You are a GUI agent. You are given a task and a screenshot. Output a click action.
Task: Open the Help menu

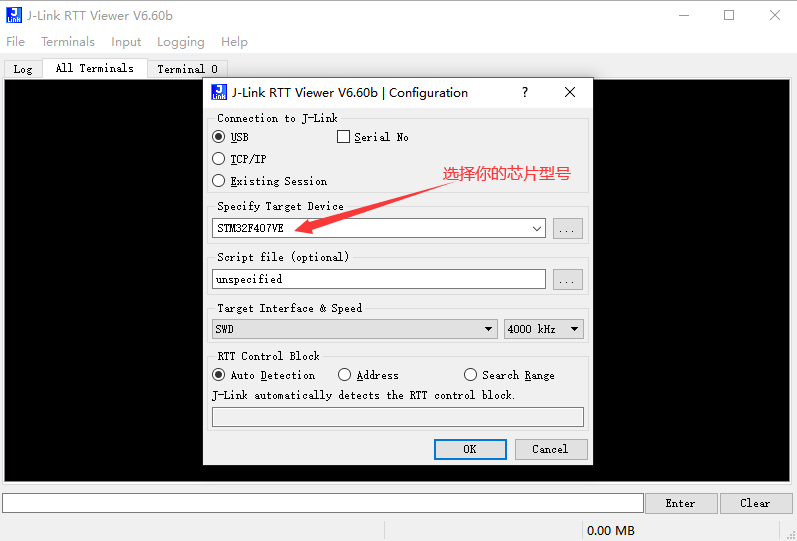[234, 42]
